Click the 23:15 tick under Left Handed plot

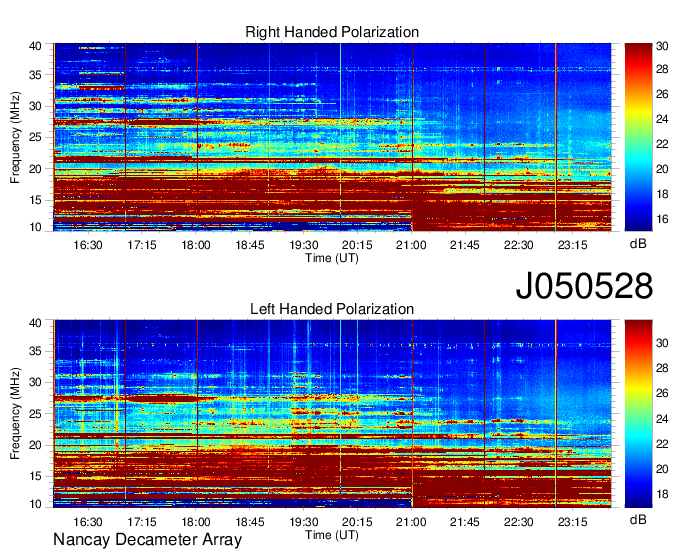(572, 522)
